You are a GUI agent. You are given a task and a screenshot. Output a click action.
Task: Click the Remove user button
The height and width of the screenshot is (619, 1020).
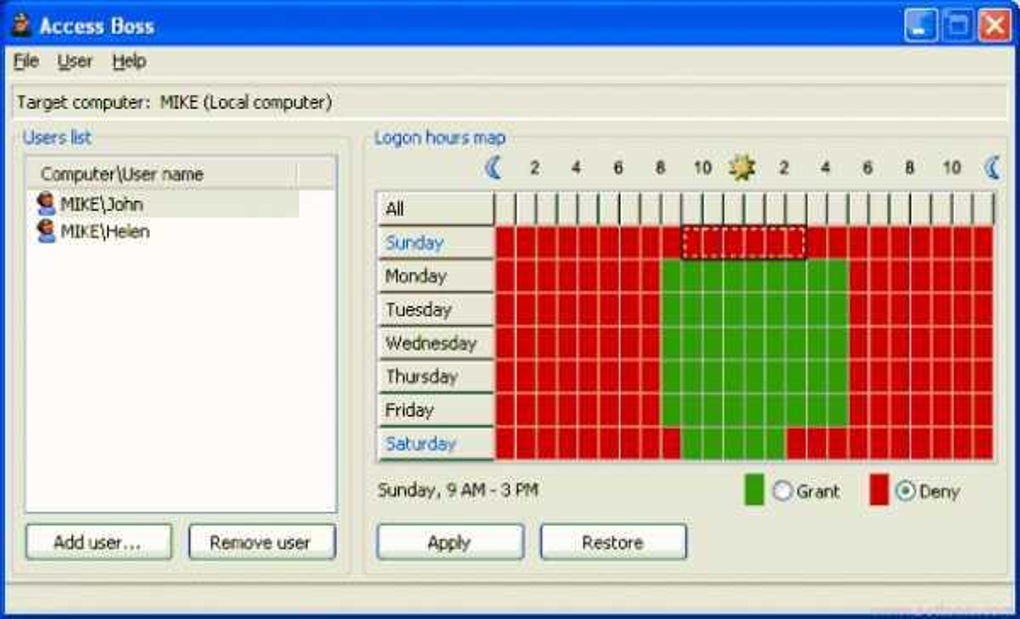(x=262, y=542)
